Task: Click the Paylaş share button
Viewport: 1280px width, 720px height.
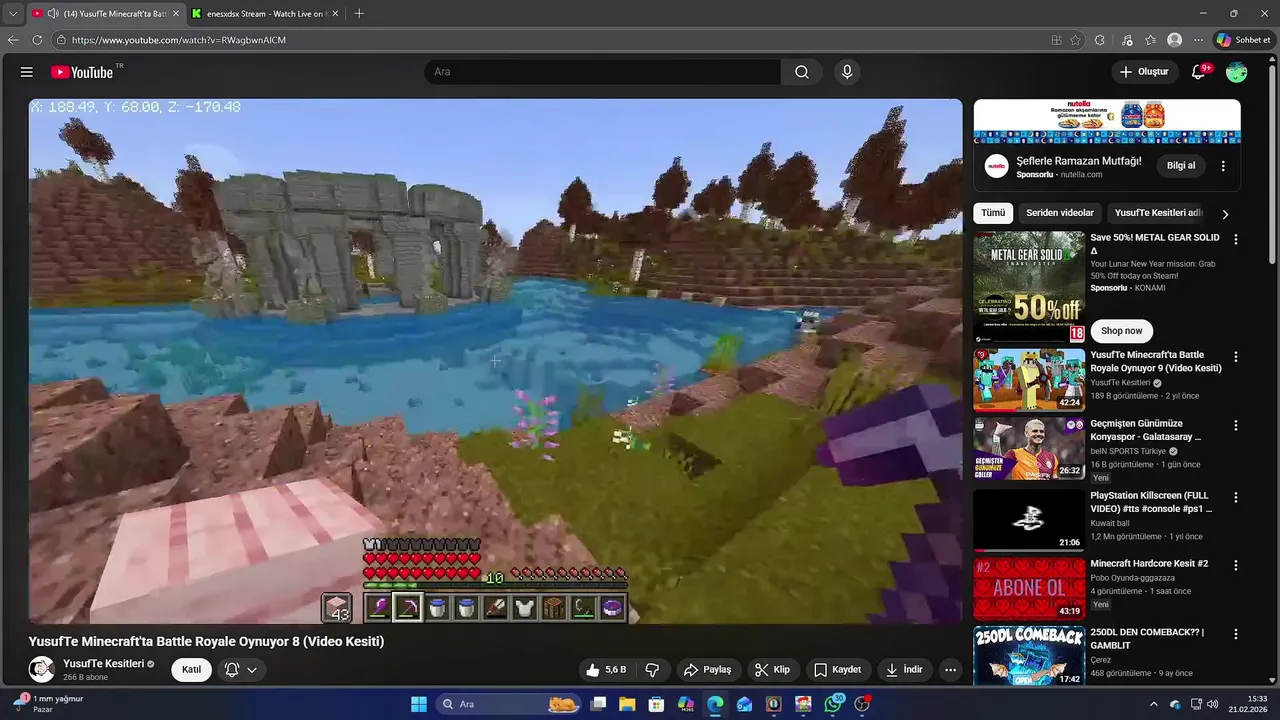Action: coord(707,670)
